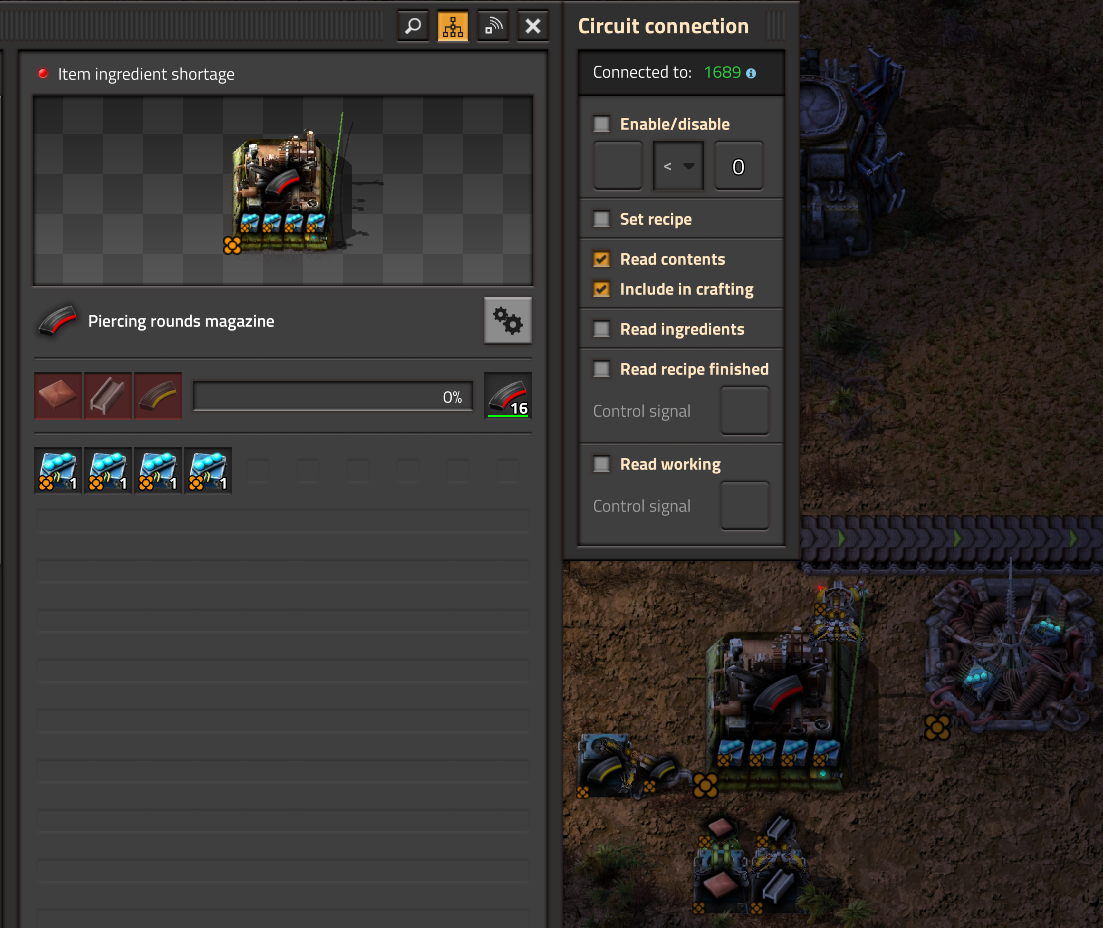The height and width of the screenshot is (928, 1103).
Task: Open the comparator operator dropdown
Action: pos(678,166)
